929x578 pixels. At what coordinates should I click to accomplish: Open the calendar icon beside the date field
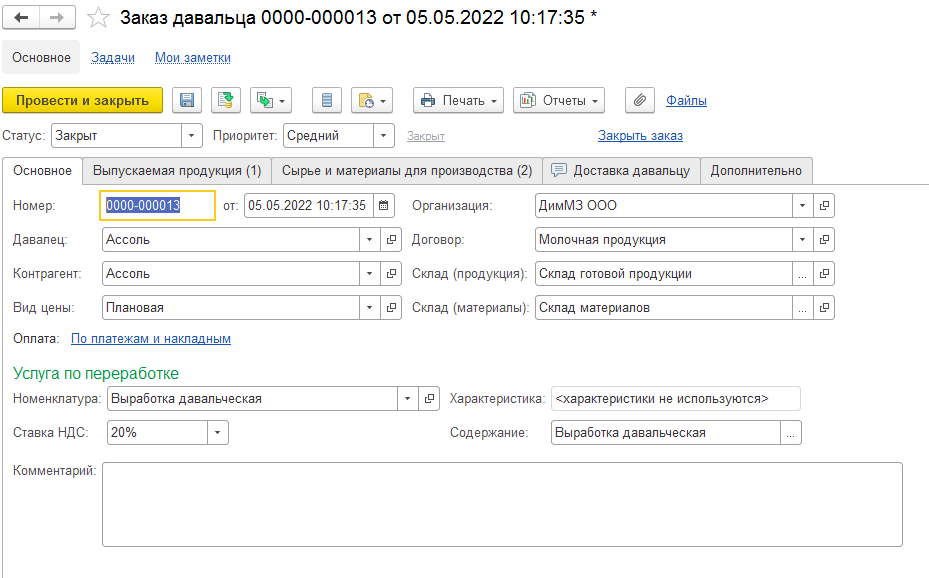pos(385,205)
